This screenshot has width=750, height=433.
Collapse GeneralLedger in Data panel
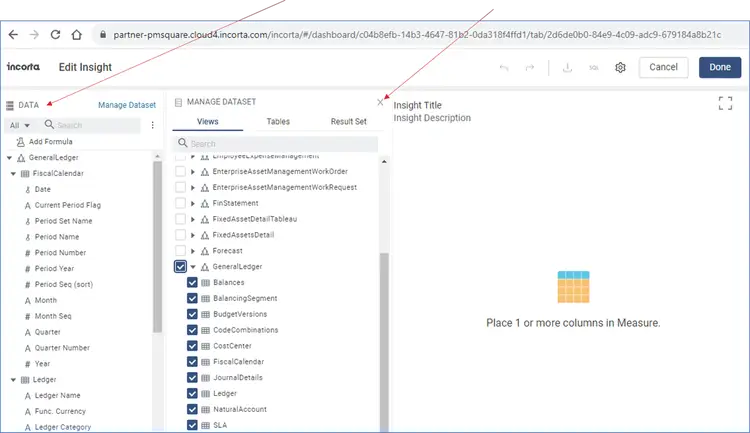(9, 158)
